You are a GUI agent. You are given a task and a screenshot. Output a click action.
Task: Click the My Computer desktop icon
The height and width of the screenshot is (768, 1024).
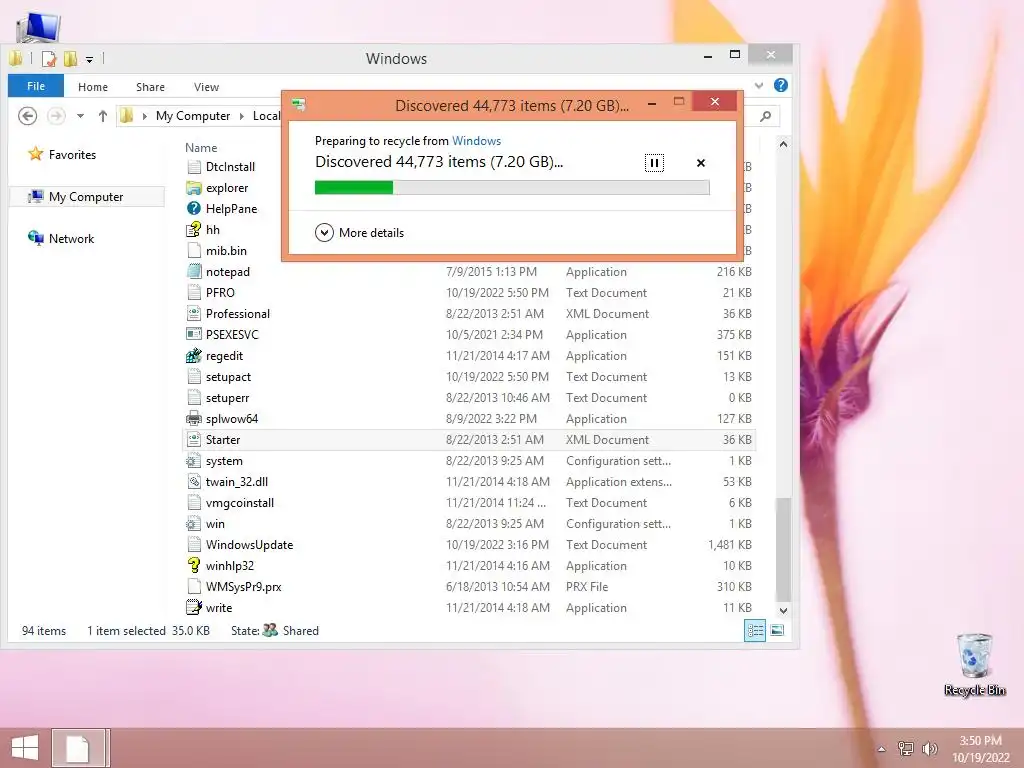[38, 27]
